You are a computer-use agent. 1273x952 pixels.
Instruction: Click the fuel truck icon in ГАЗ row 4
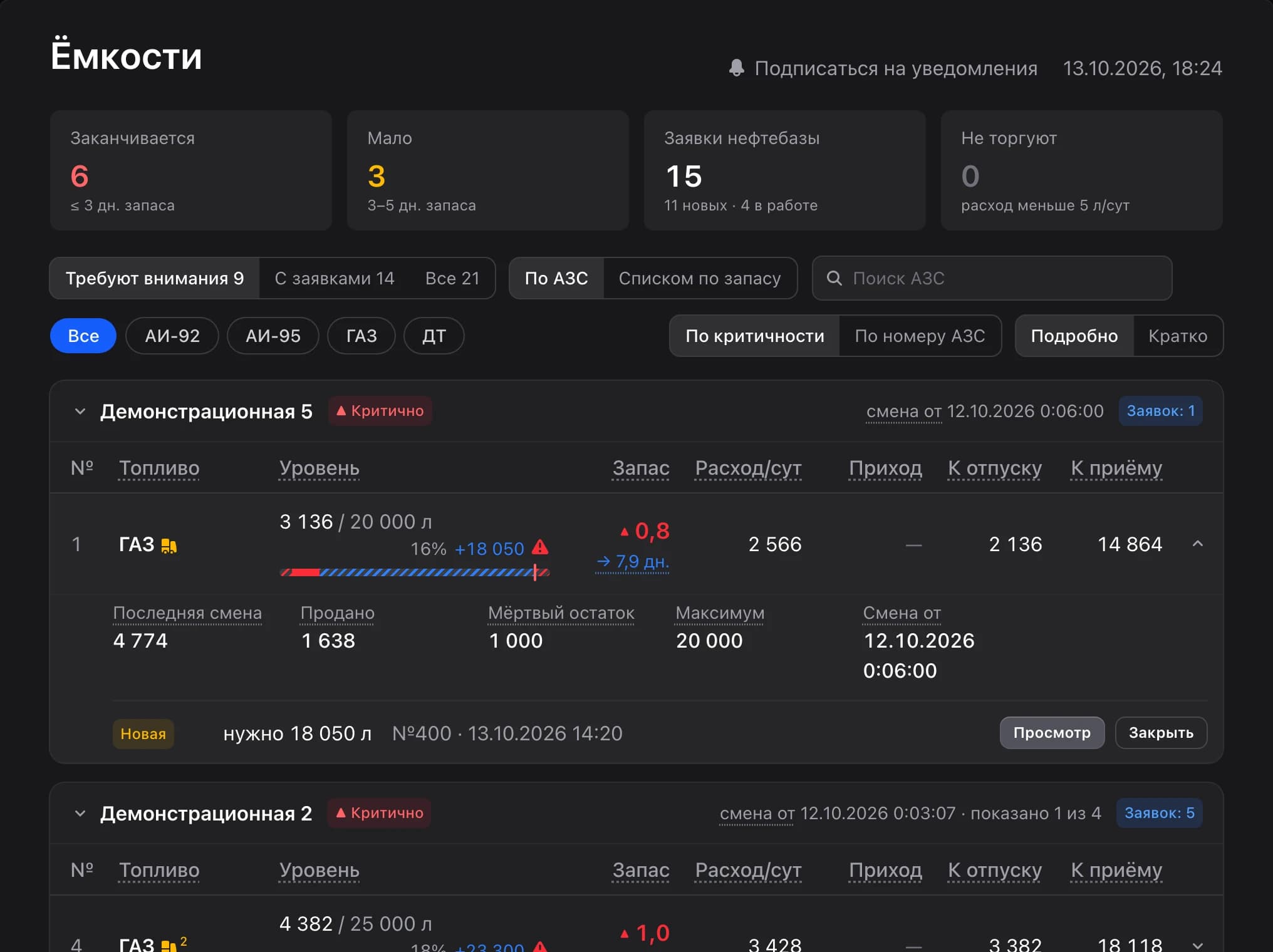169,946
